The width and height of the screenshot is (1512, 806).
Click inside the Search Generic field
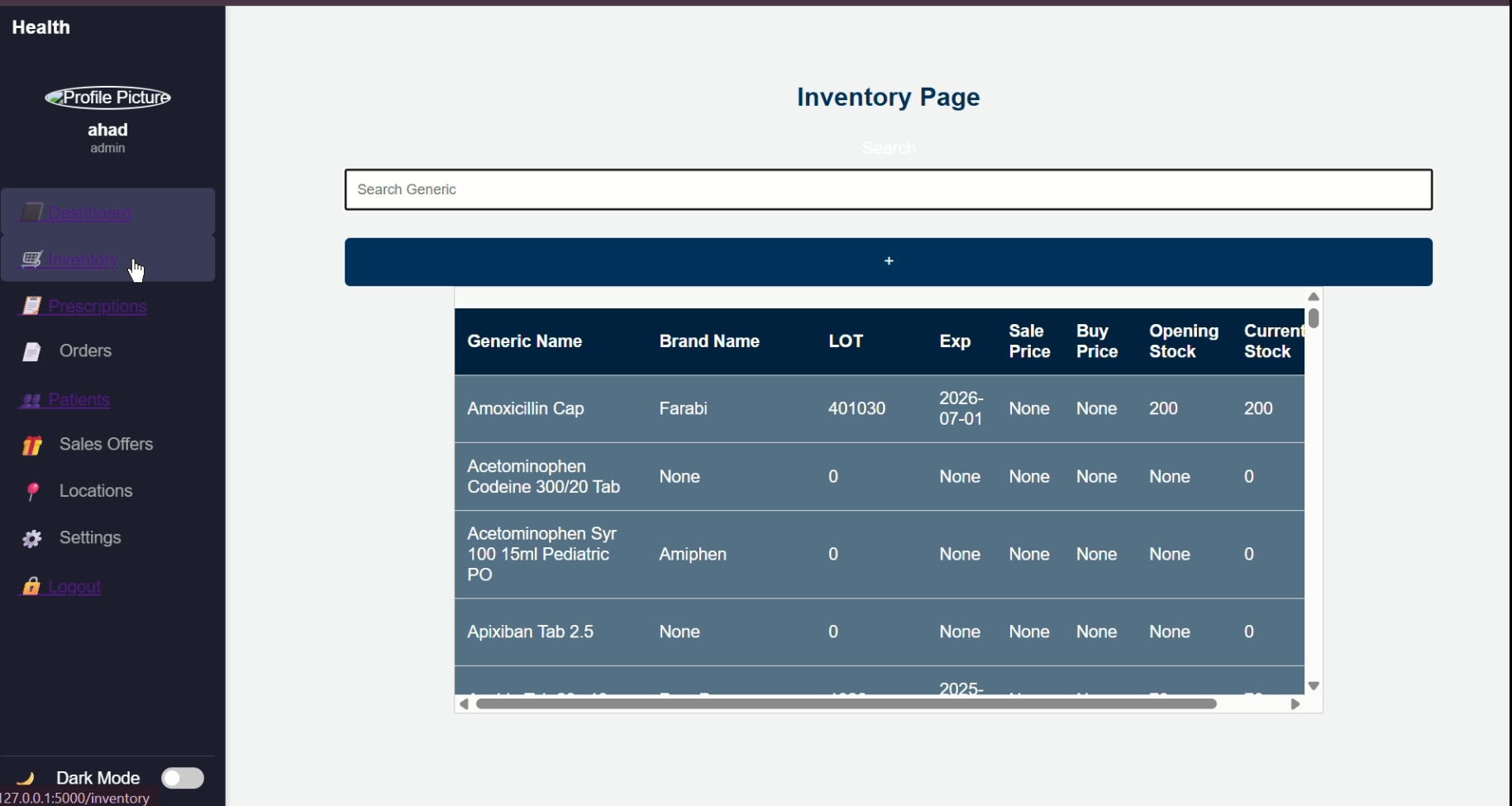[887, 189]
